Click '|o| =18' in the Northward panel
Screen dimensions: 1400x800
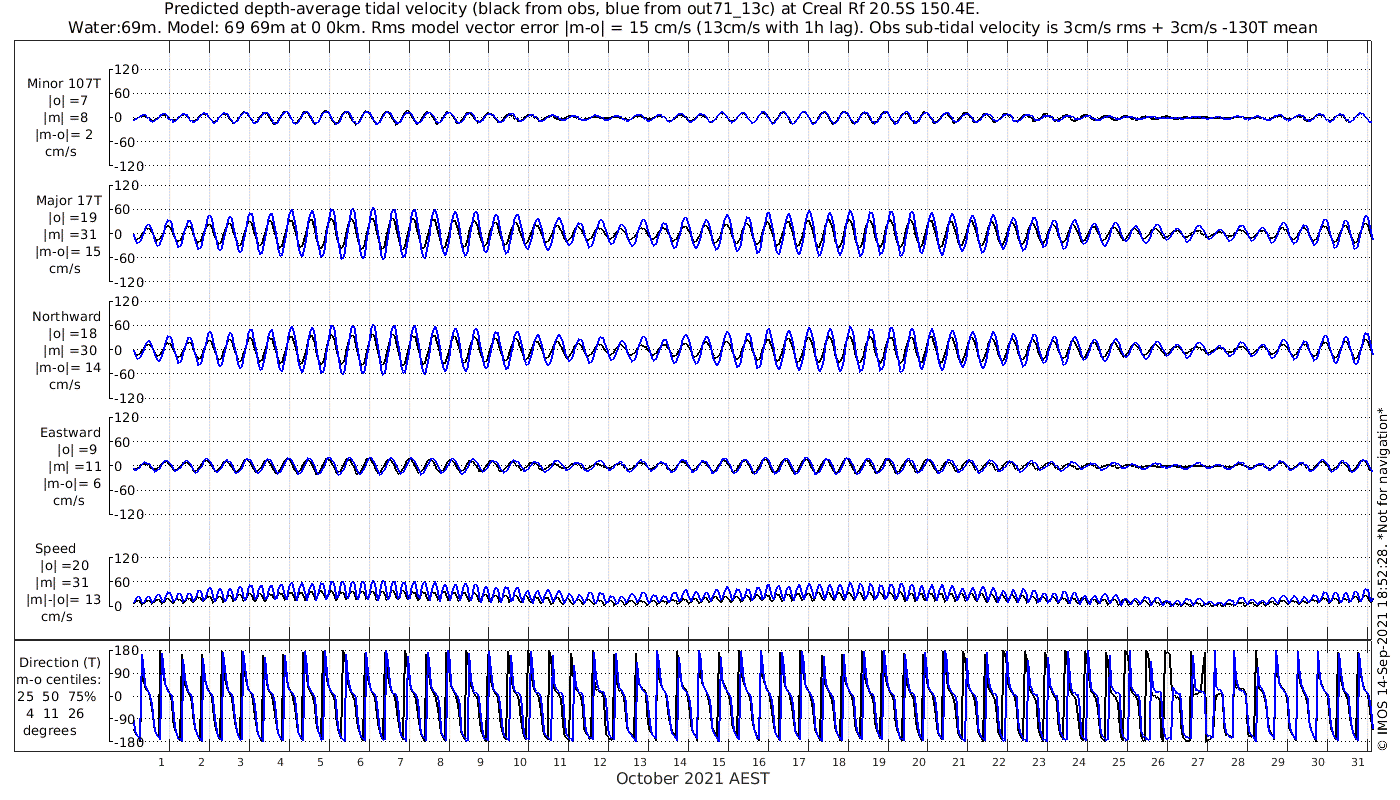tap(73, 333)
